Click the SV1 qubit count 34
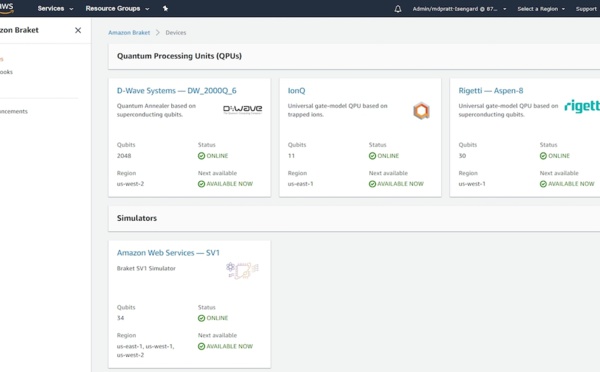Image resolution: width=600 pixels, height=372 pixels. [x=120, y=318]
